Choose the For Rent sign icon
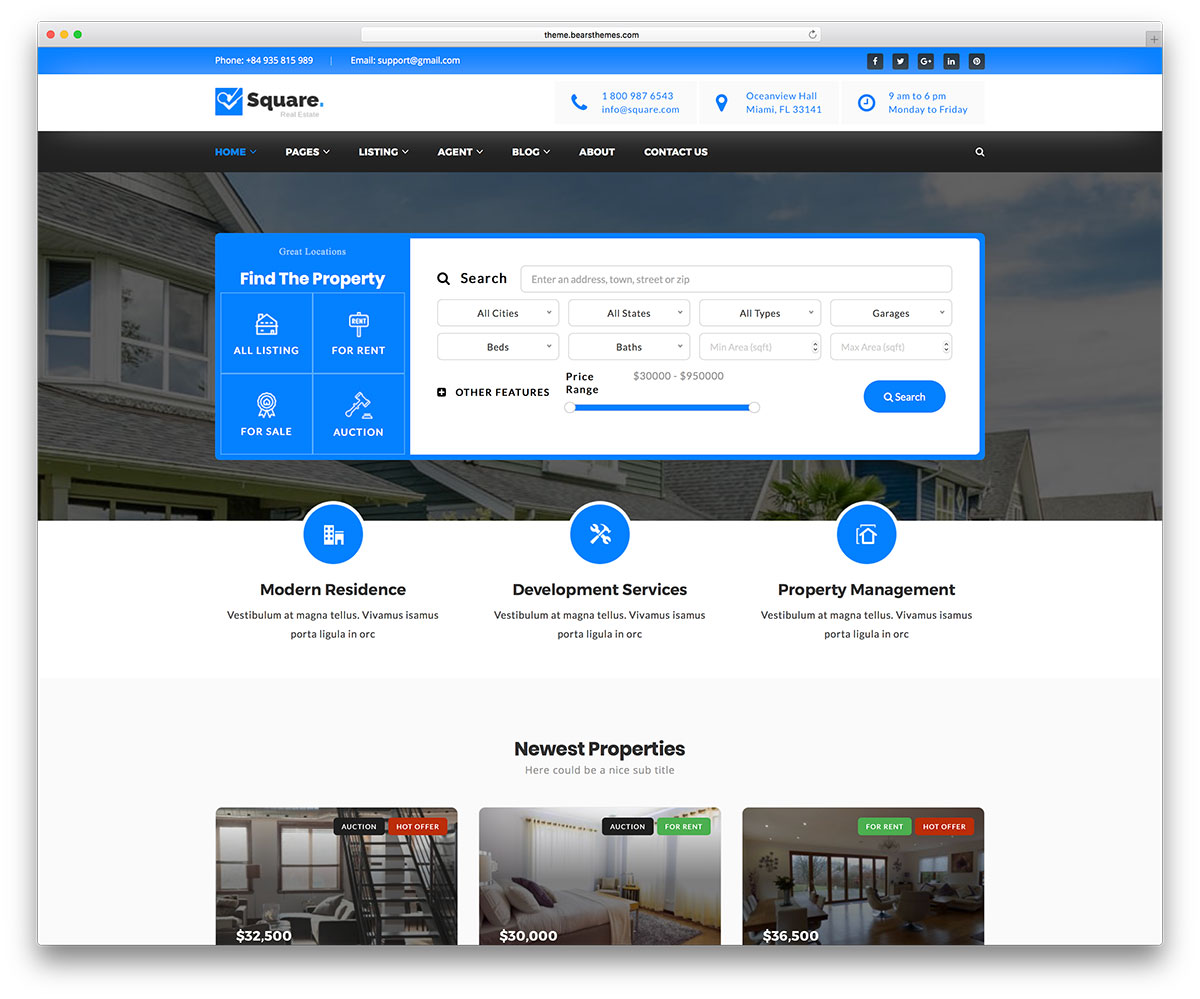 point(358,324)
